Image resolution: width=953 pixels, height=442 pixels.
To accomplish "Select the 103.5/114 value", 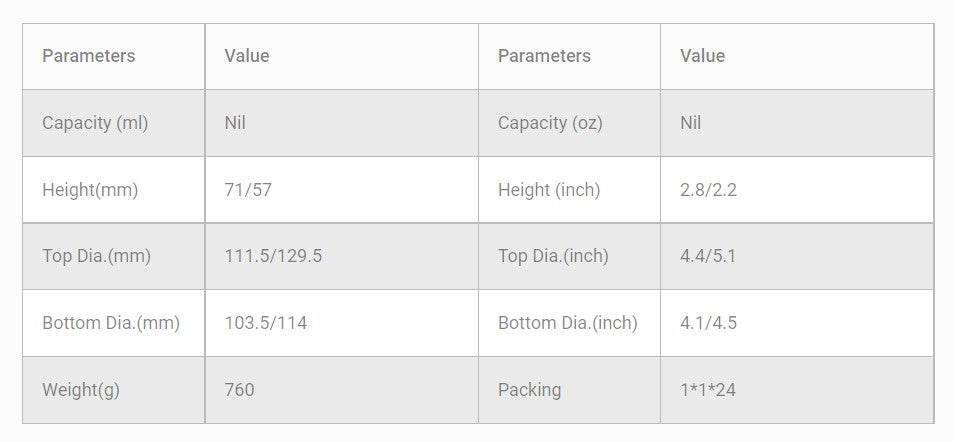I will [x=265, y=323].
